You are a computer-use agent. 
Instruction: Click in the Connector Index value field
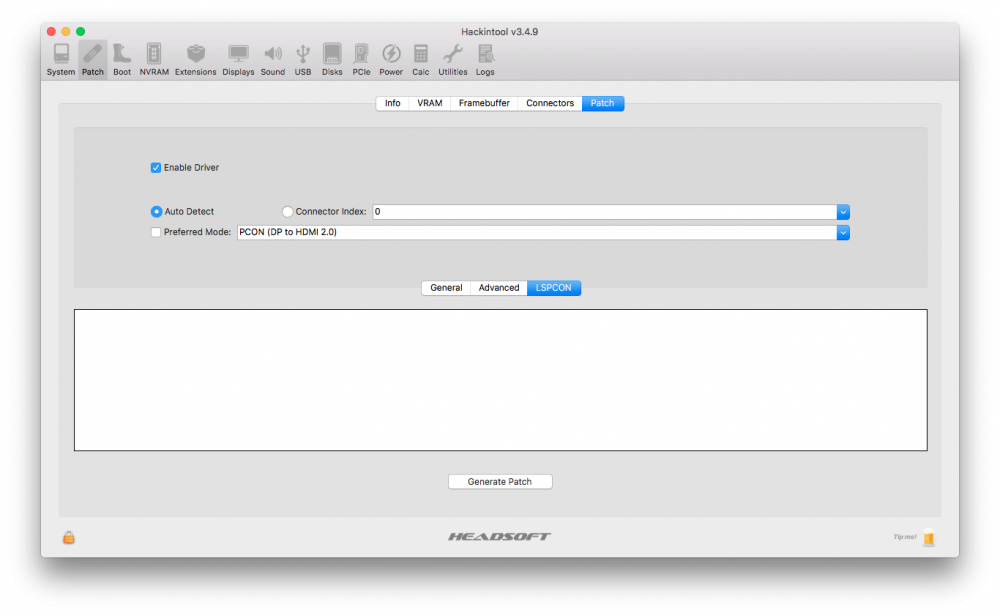[x=605, y=212]
